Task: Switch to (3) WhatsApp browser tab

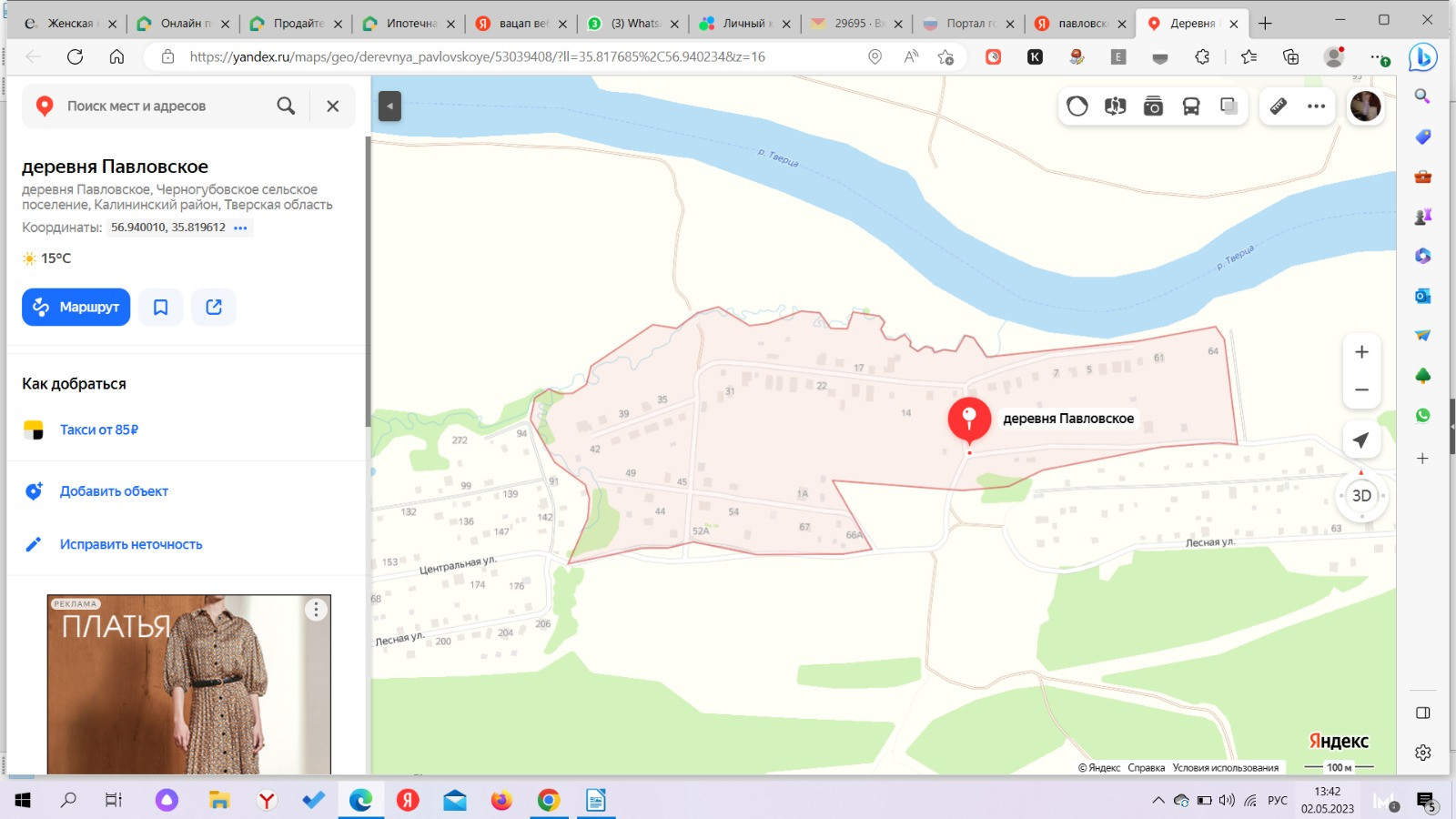Action: [633, 24]
